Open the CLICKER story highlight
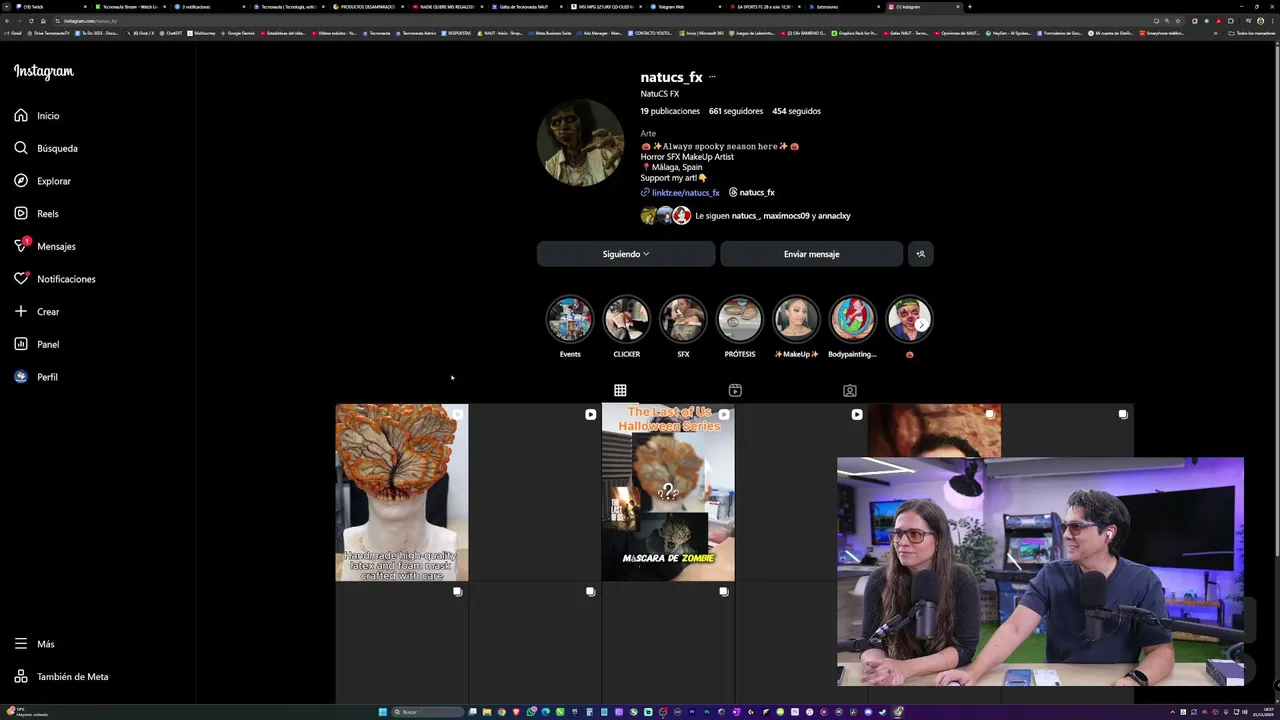This screenshot has height=720, width=1280. pos(627,320)
